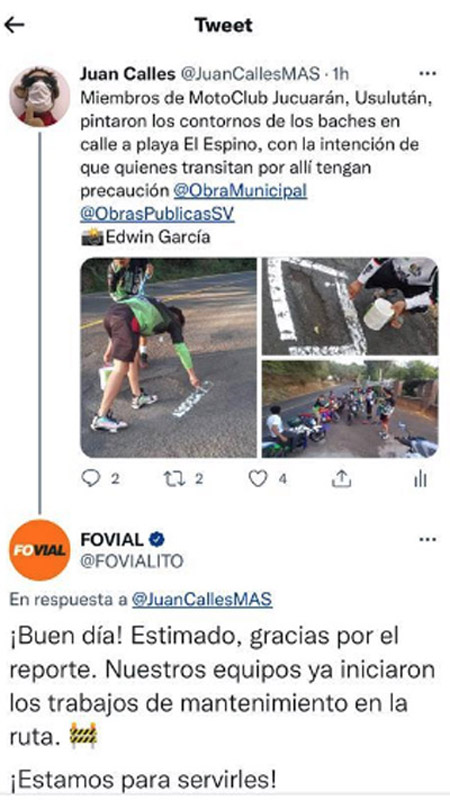Open the @ObrasPublicasSV mention link
Viewport: 450px width, 800px height.
(157, 214)
